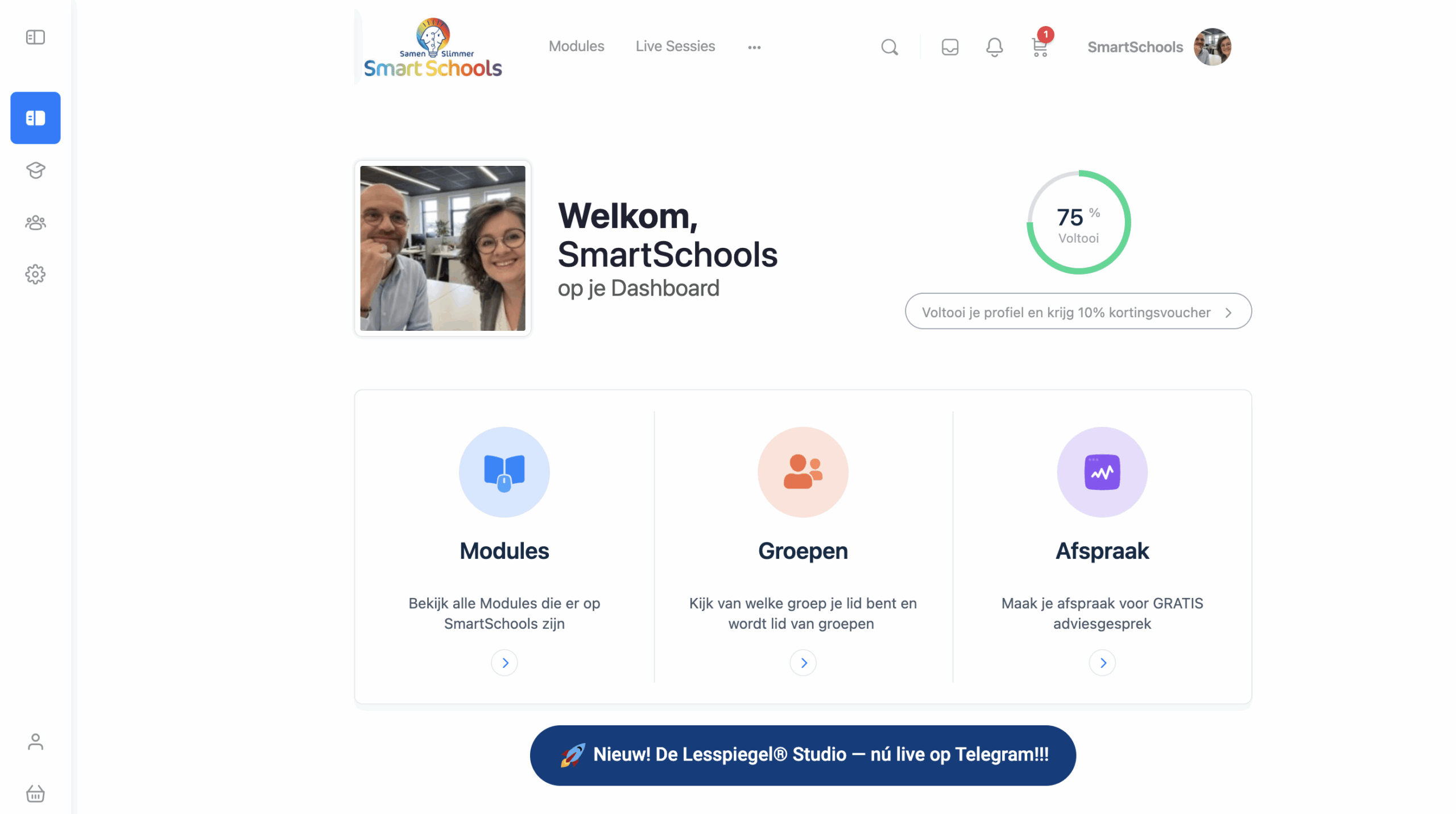Open the SmartSchools user account menu
The height and width of the screenshot is (814, 1456).
point(1159,47)
